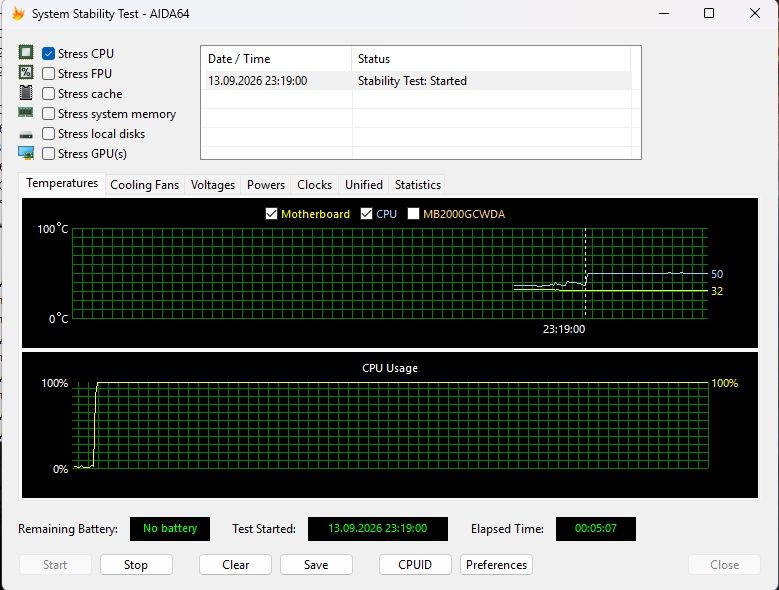Click the 'No battery' indicator
This screenshot has height=590, width=779.
point(170,528)
